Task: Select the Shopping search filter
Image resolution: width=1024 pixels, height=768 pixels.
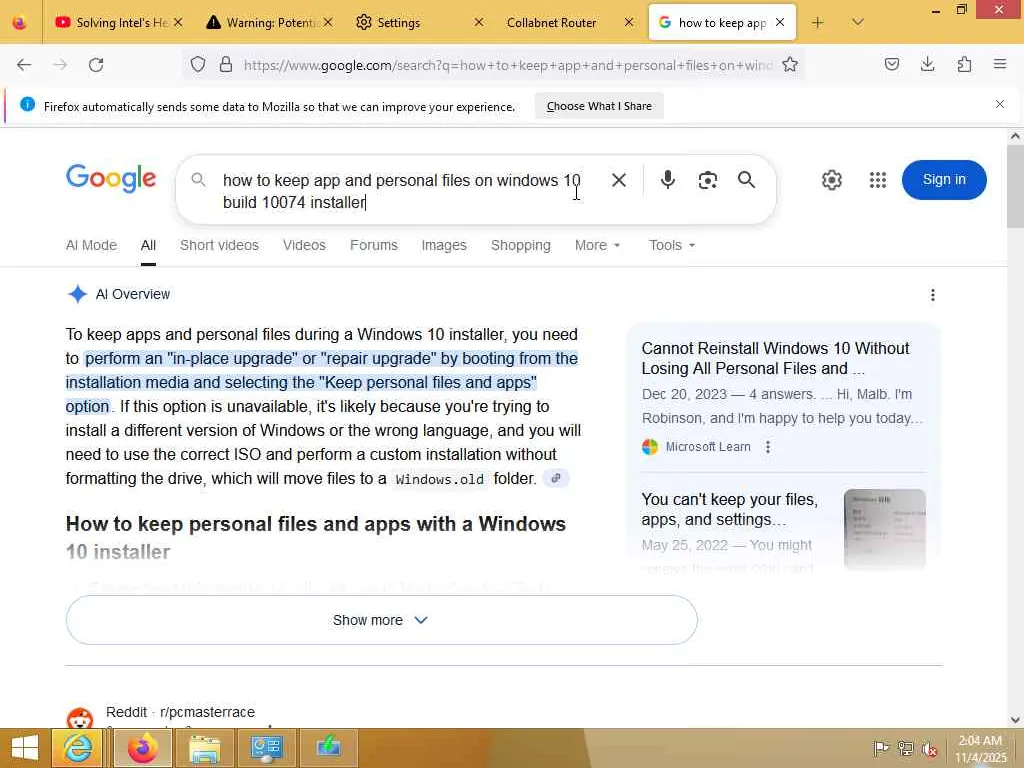Action: point(520,246)
